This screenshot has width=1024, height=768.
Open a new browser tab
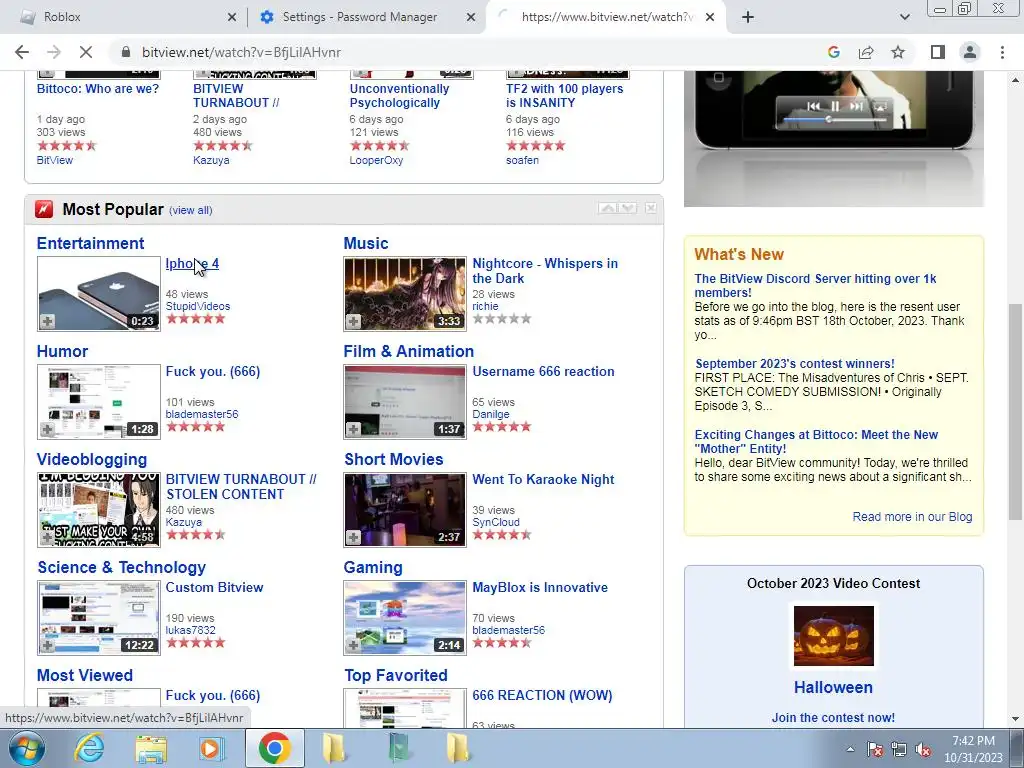coord(748,17)
